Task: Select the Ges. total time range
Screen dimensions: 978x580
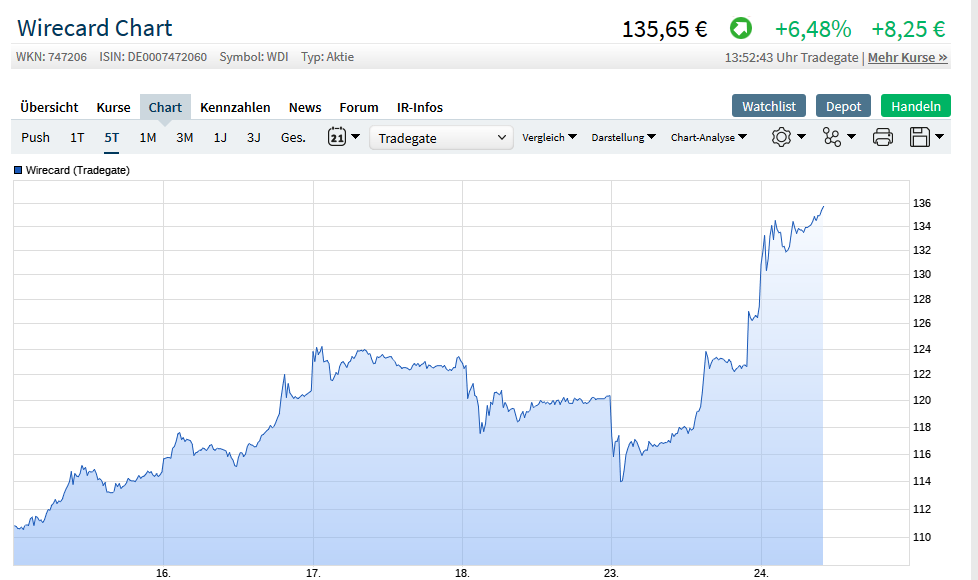Action: pos(293,137)
